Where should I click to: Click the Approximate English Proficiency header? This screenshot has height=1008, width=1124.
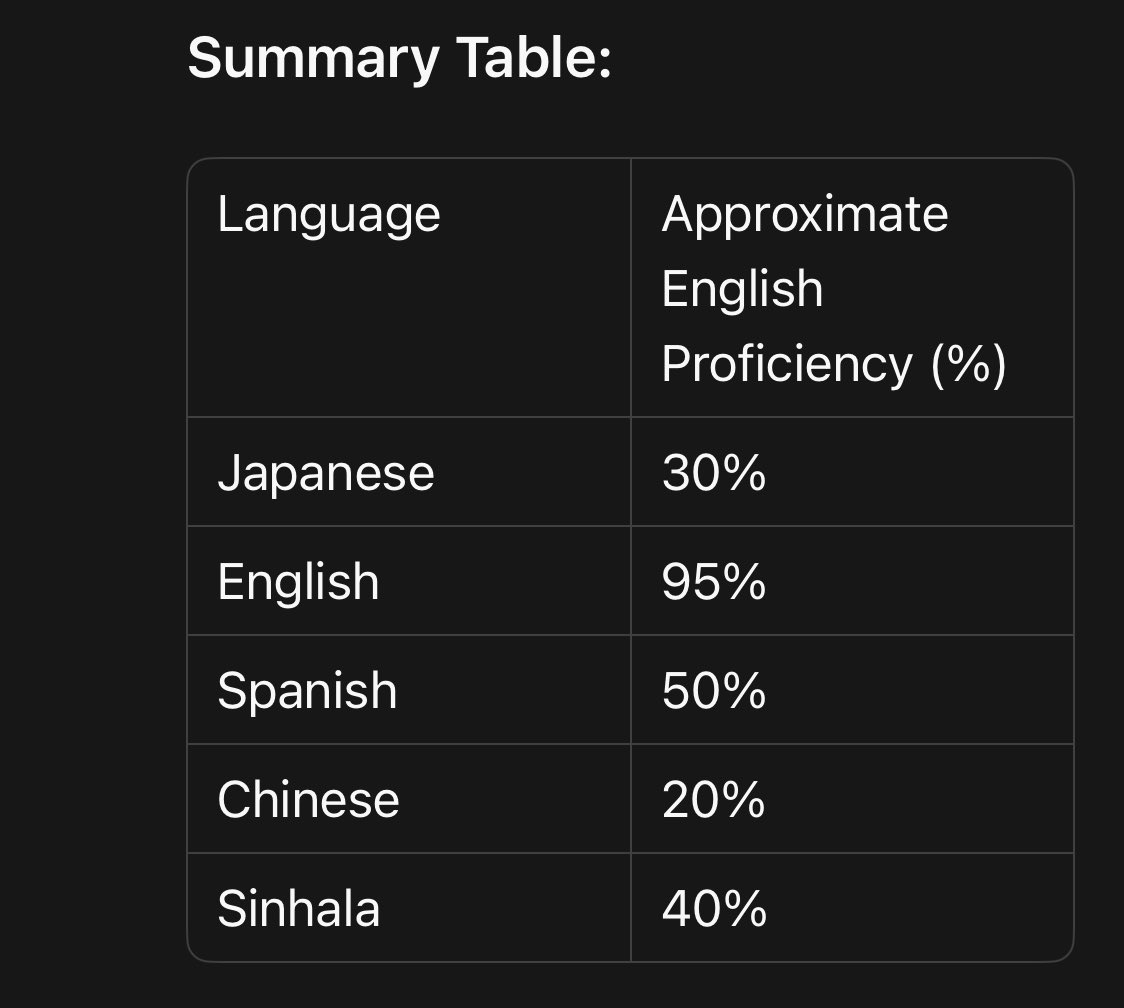click(x=834, y=289)
